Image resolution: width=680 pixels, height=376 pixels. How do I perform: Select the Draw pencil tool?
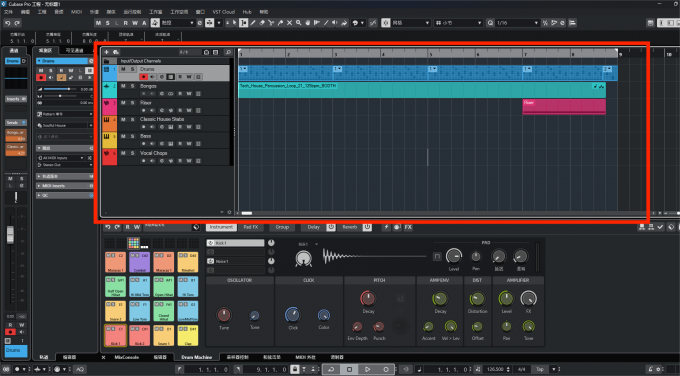(253, 23)
